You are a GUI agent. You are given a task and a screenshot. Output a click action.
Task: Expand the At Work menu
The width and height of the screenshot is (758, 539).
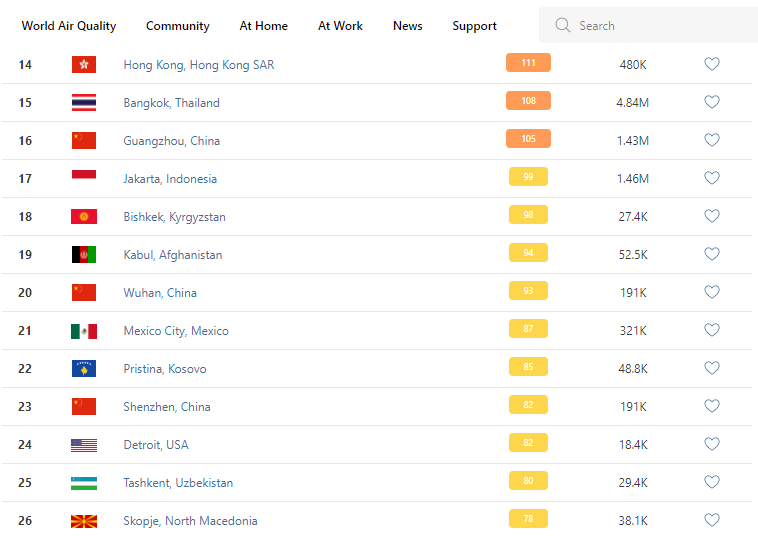point(340,26)
